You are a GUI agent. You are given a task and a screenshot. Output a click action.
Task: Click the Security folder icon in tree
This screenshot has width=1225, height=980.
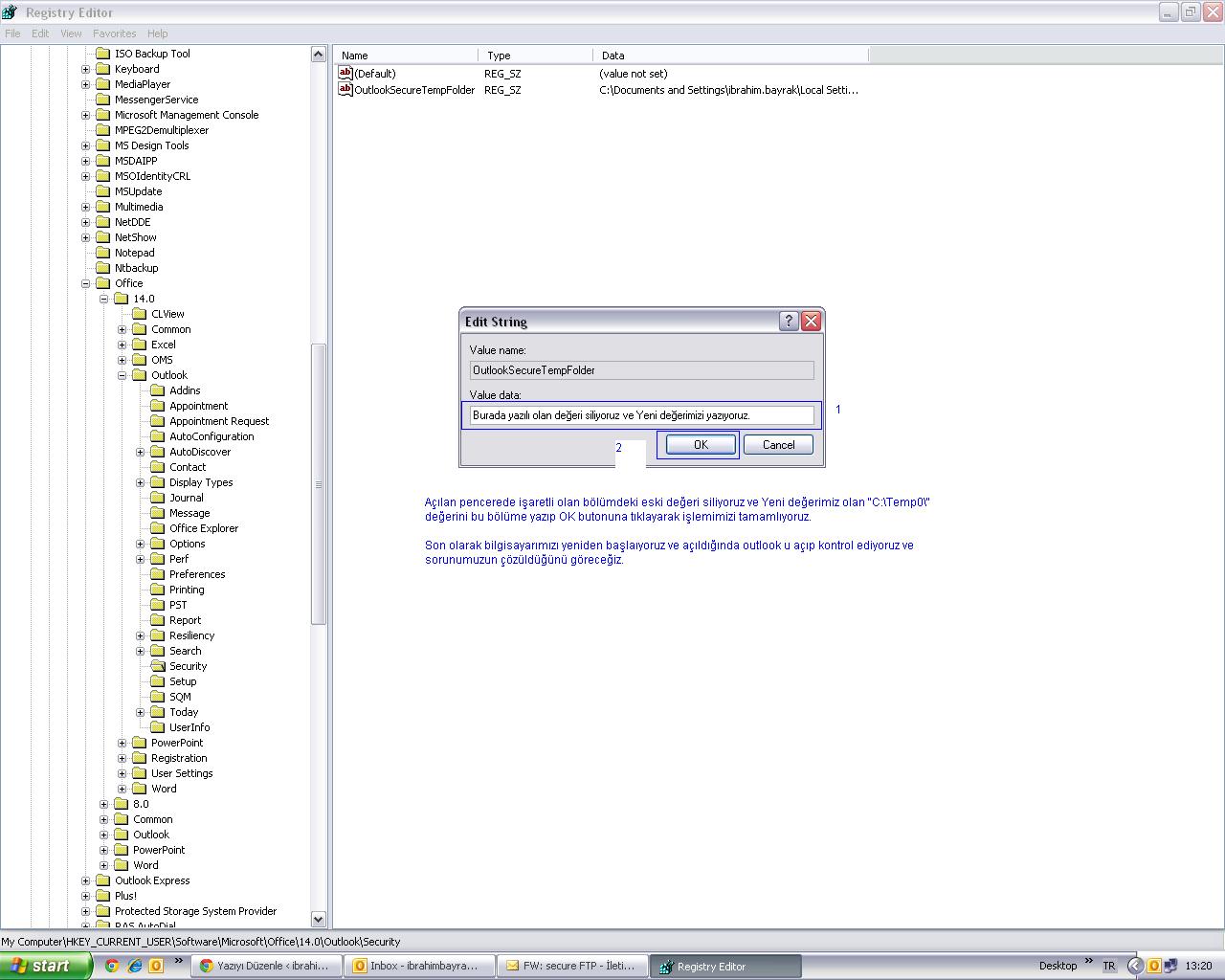[158, 666]
